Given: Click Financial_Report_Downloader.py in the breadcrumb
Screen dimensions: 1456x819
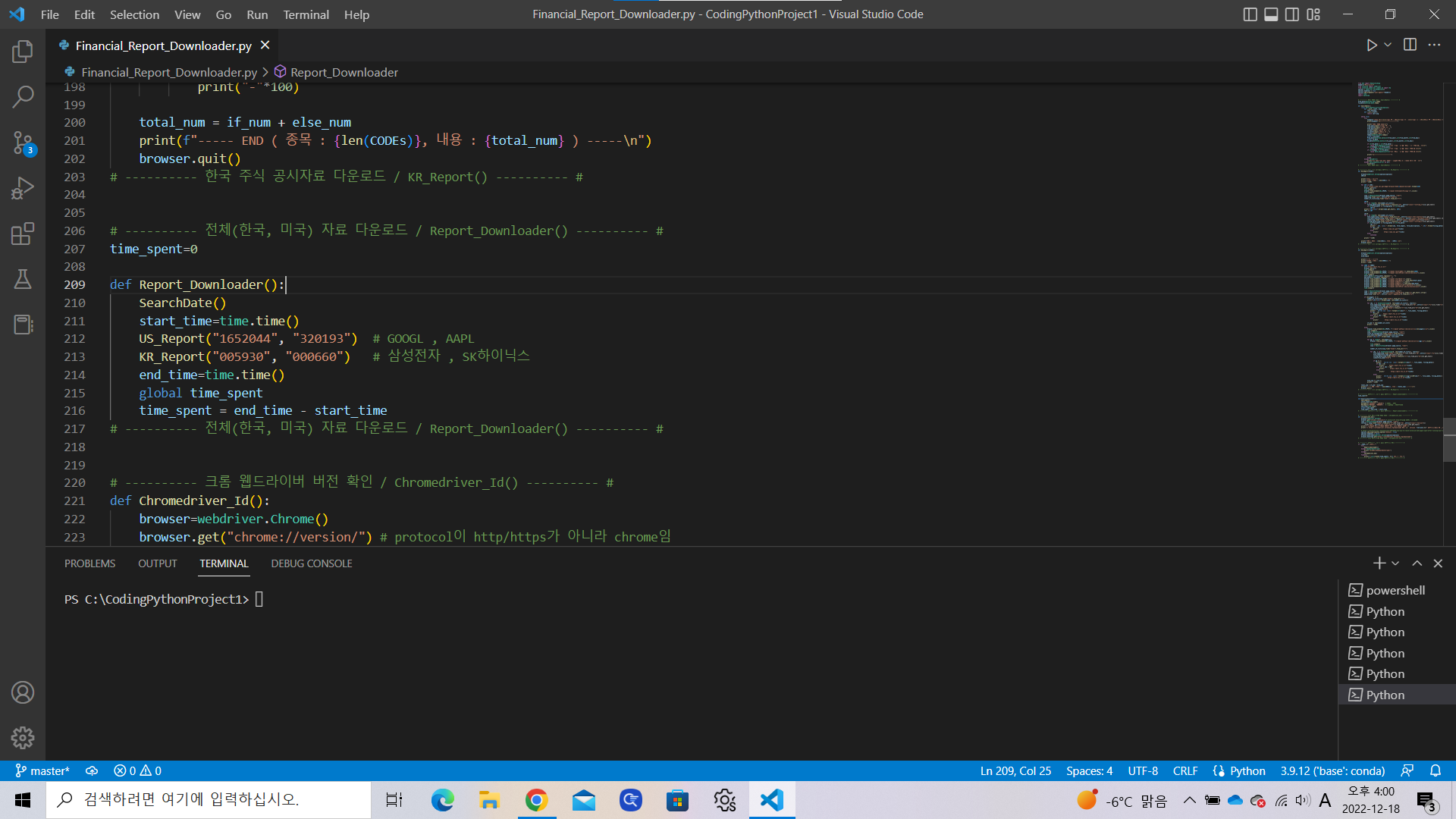Looking at the screenshot, I should point(168,72).
